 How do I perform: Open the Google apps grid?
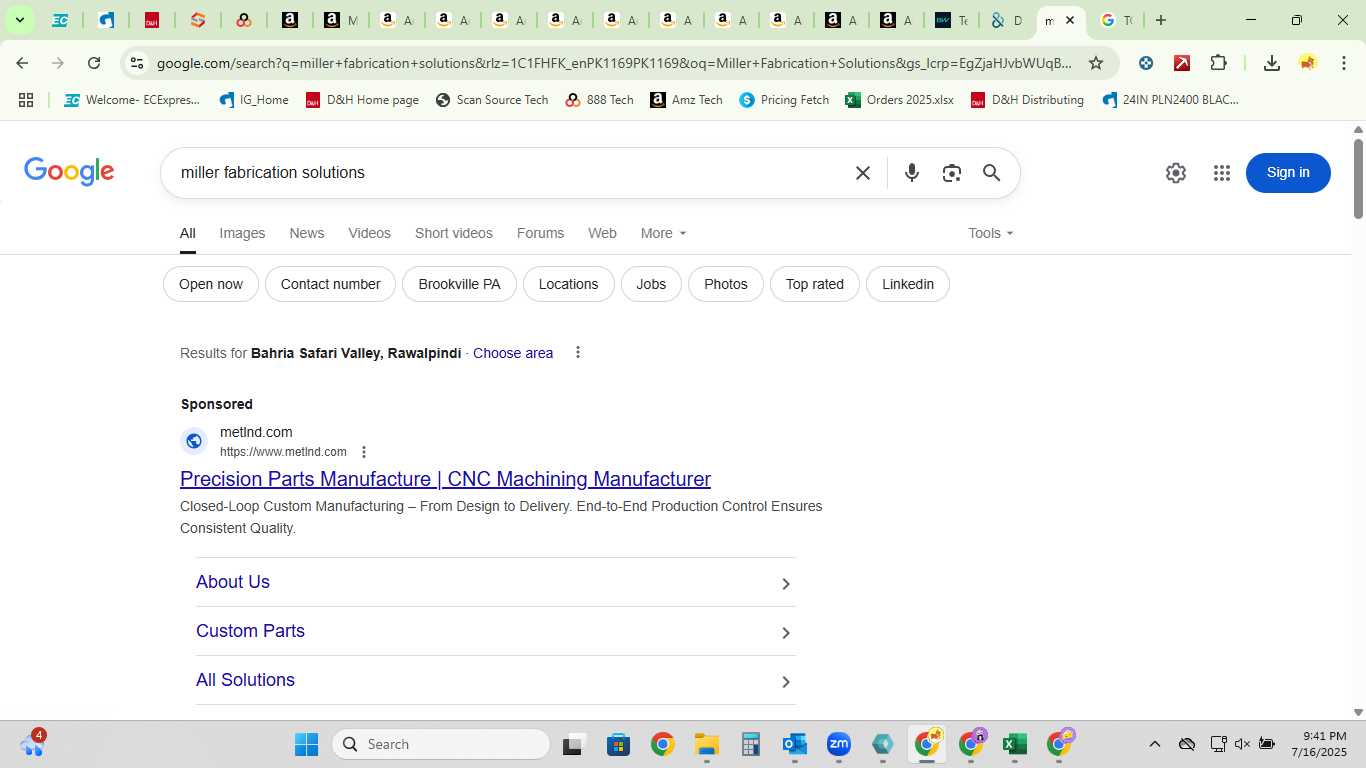(x=1221, y=173)
